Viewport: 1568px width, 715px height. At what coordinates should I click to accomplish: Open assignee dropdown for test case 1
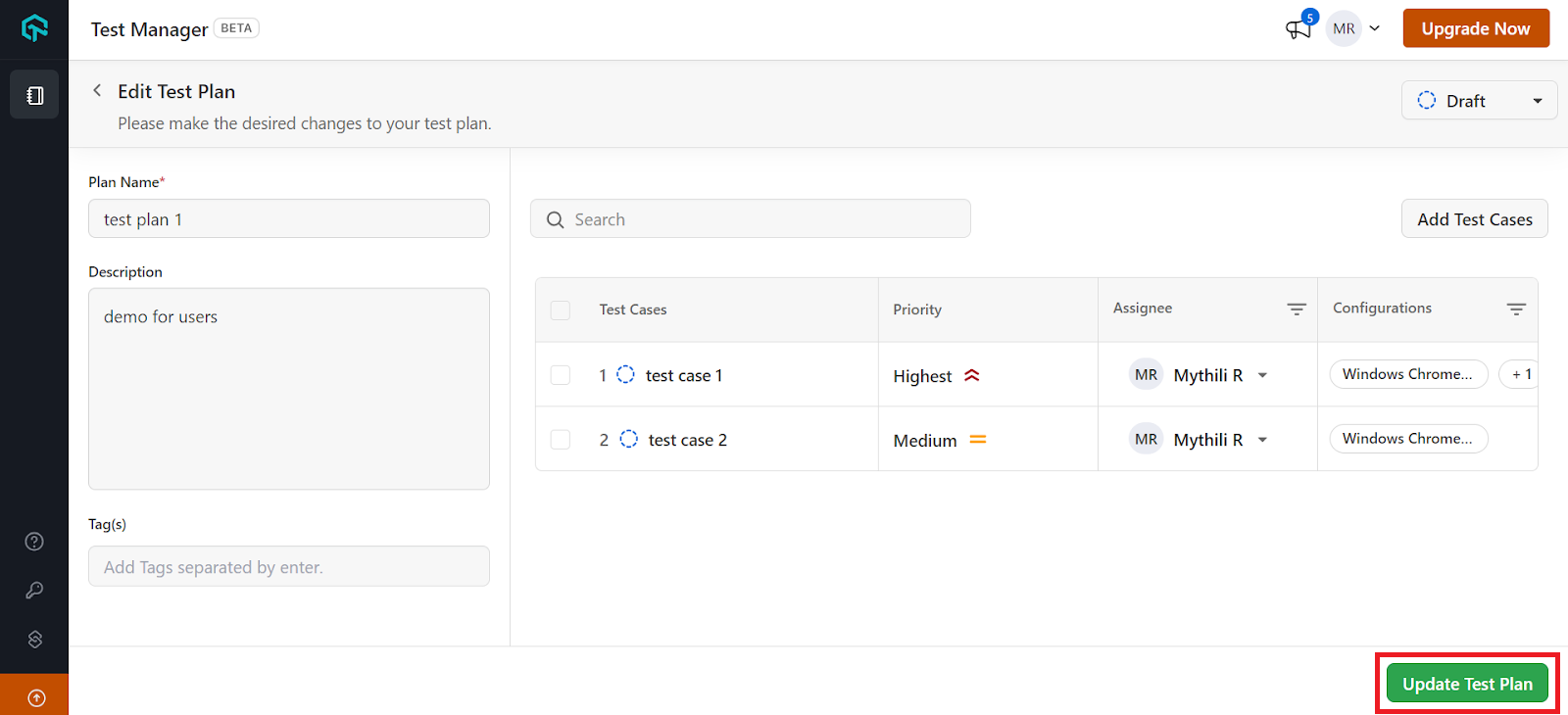[x=1262, y=375]
